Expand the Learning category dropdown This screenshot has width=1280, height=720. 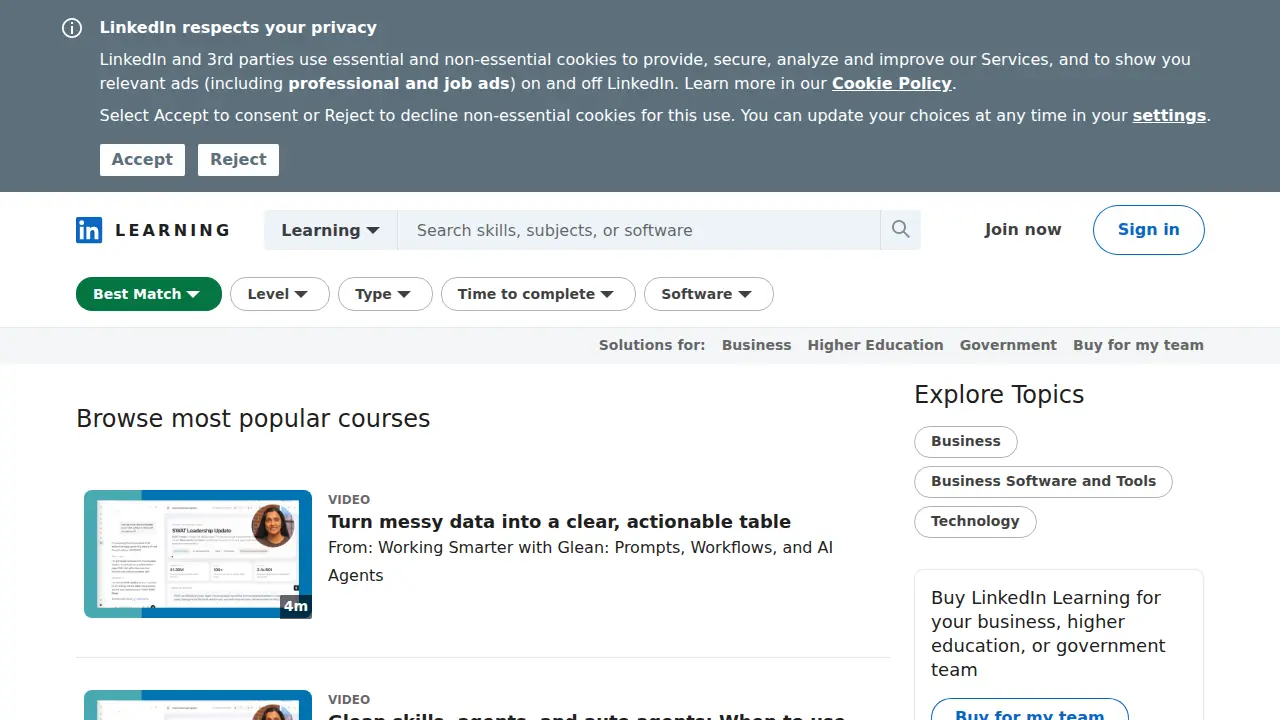click(331, 230)
